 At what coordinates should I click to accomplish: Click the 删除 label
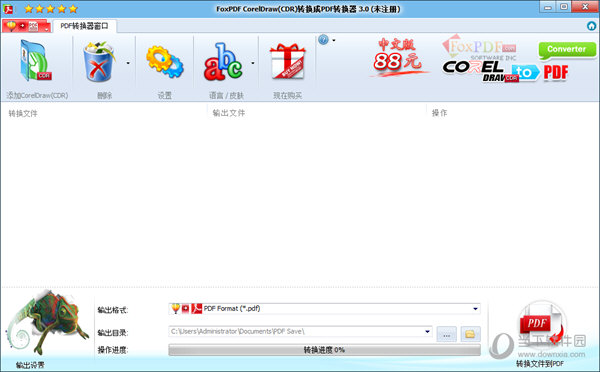tap(104, 95)
